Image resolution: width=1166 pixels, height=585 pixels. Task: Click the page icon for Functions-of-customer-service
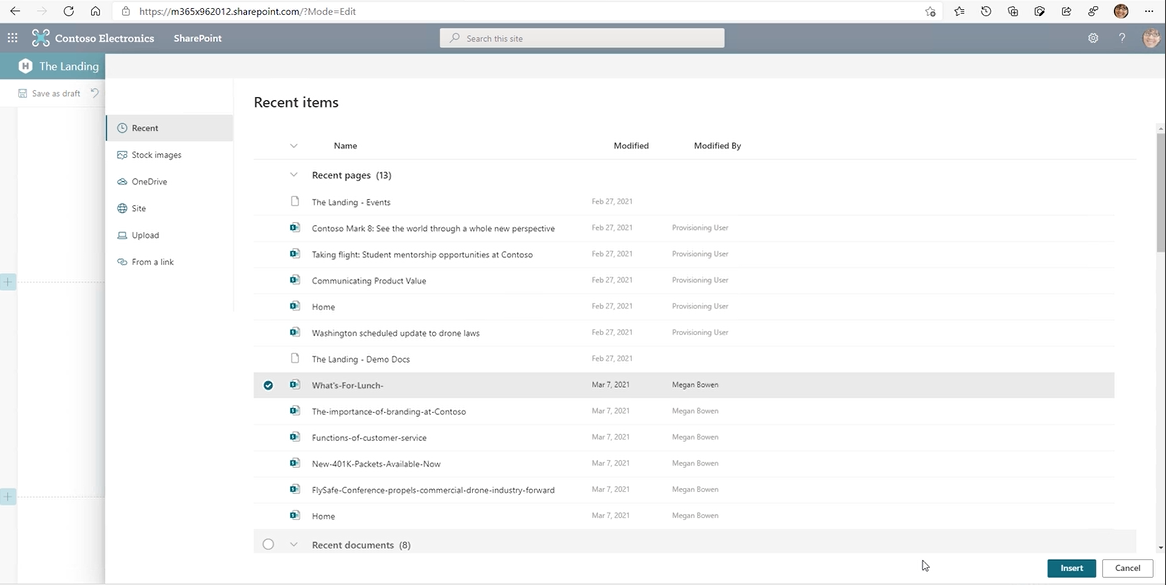(295, 437)
